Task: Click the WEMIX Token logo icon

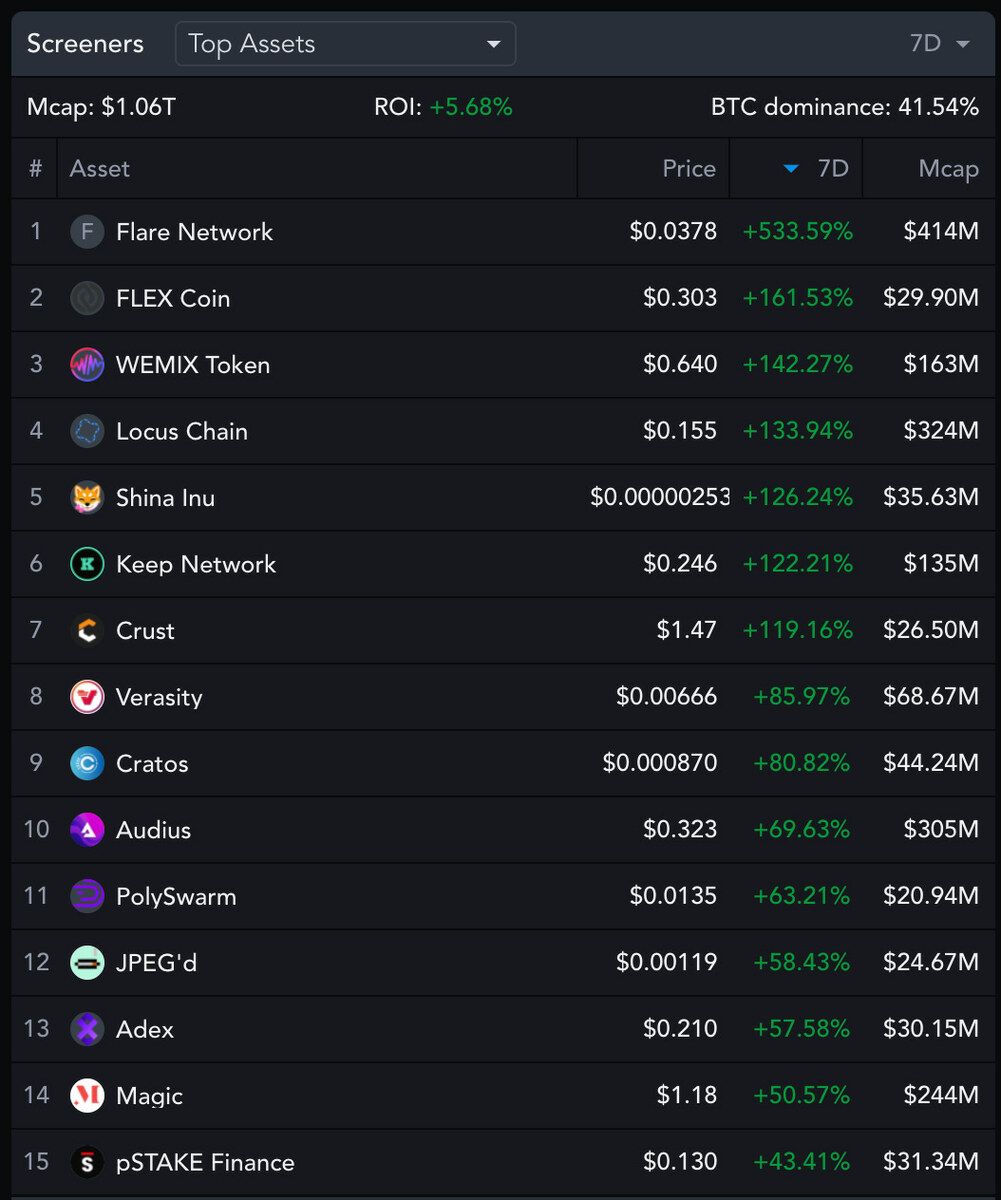Action: pyautogui.click(x=87, y=365)
